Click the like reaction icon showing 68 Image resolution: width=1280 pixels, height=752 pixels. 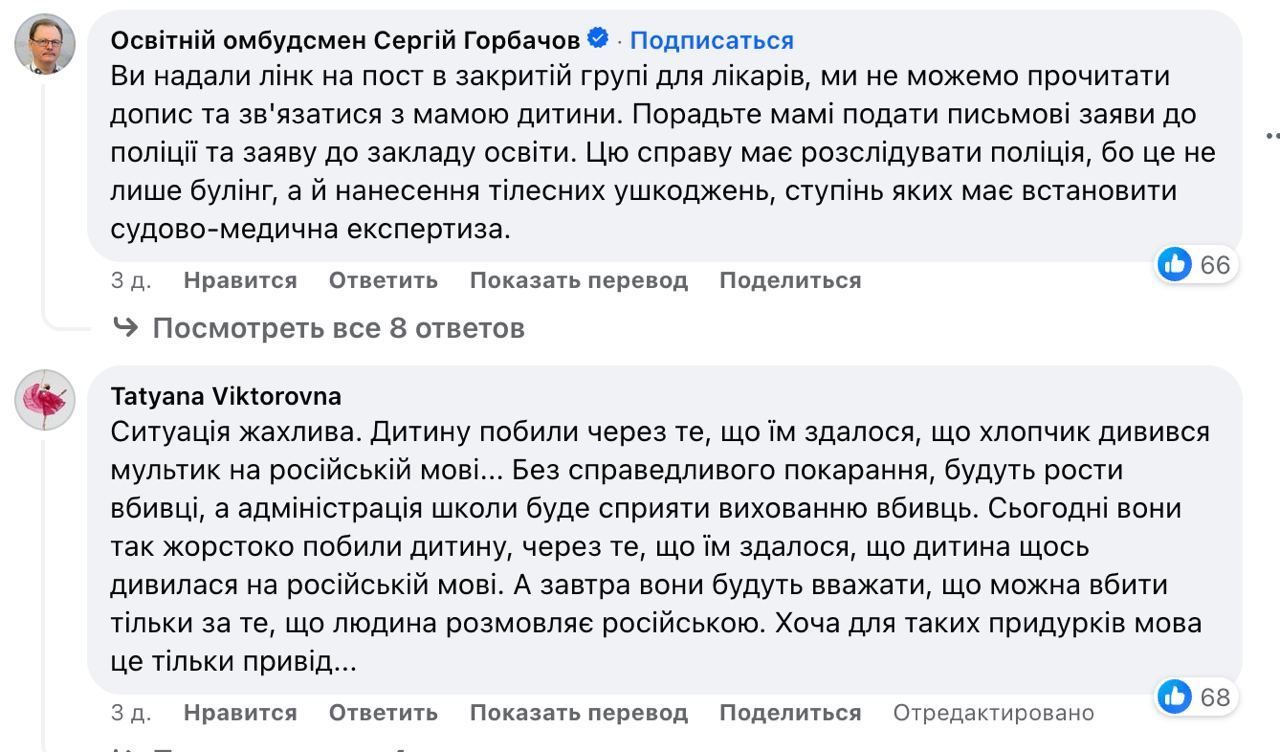tap(1175, 696)
